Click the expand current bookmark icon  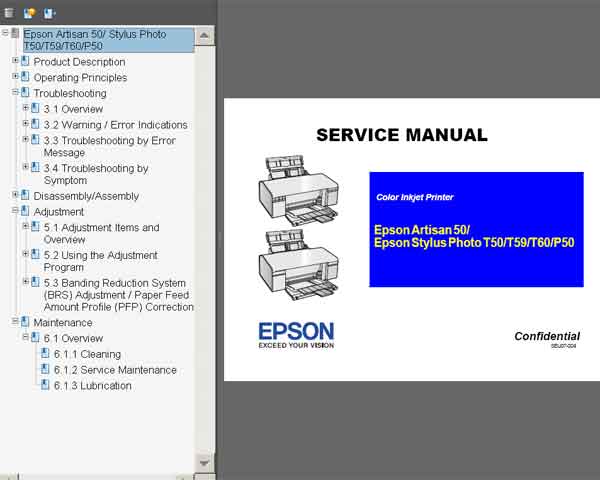(x=49, y=13)
